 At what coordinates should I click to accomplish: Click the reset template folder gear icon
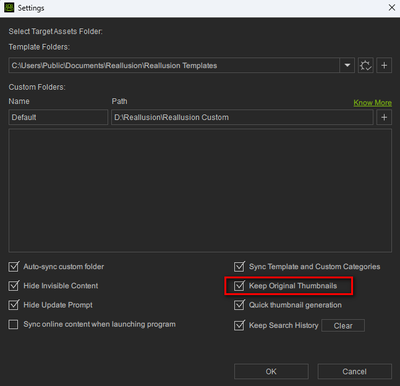point(366,65)
